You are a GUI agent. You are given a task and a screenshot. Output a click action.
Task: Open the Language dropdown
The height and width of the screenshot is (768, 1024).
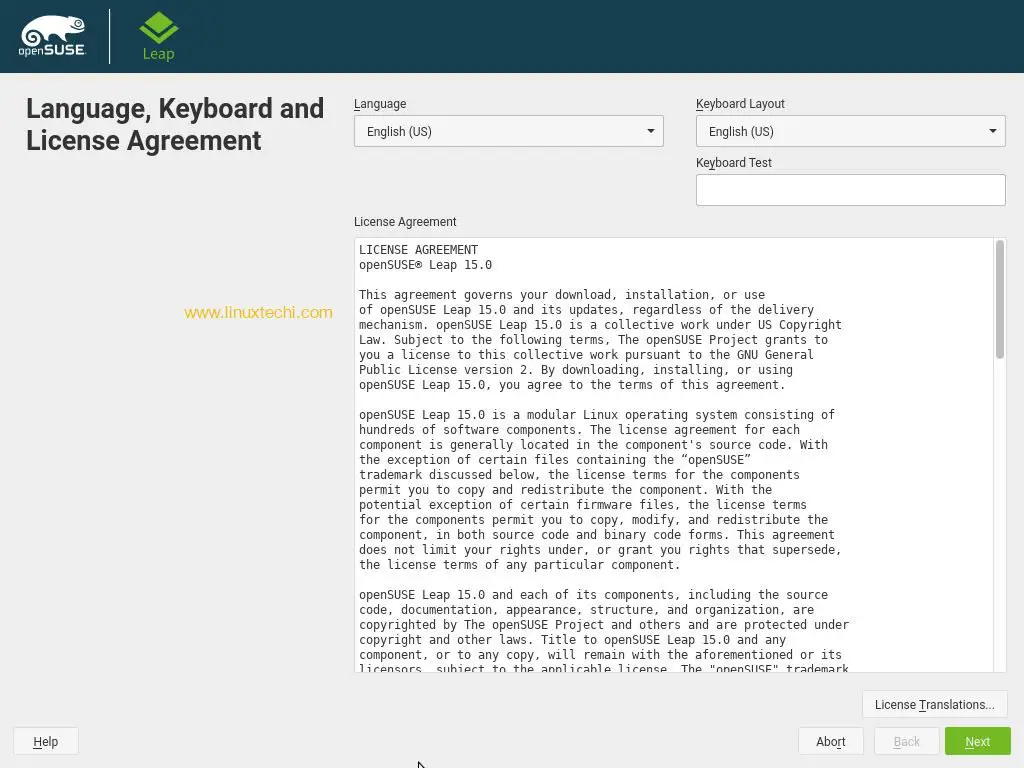click(x=509, y=131)
